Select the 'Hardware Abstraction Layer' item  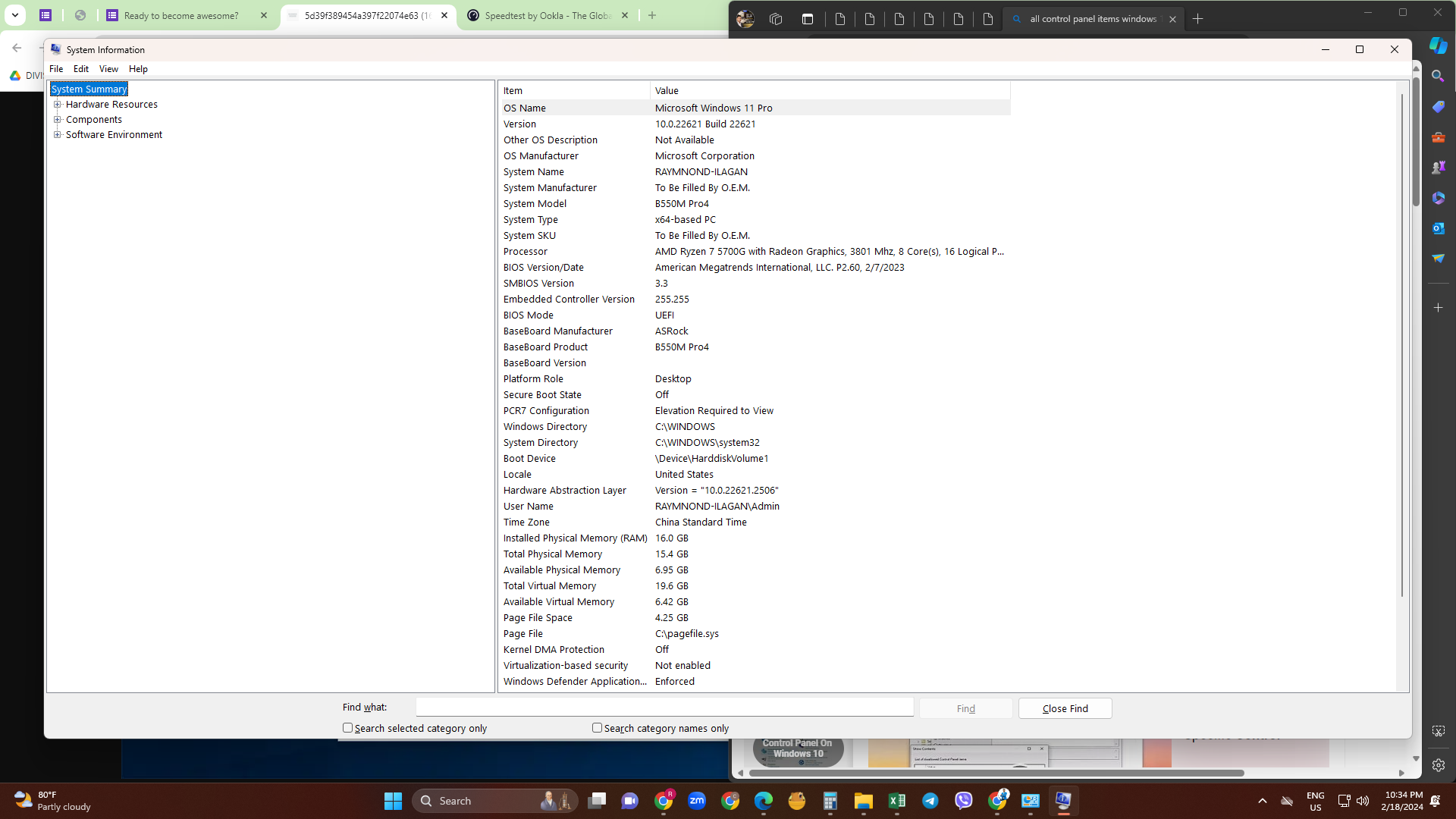(564, 491)
